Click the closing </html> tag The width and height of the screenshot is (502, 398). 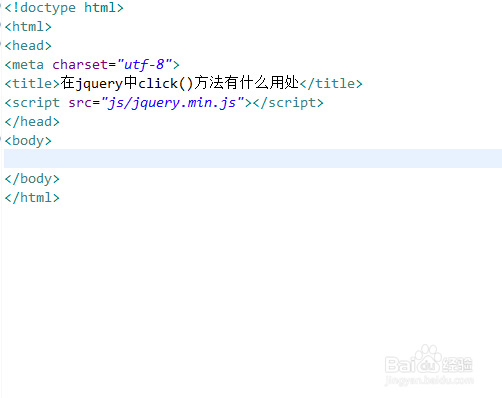[32, 198]
